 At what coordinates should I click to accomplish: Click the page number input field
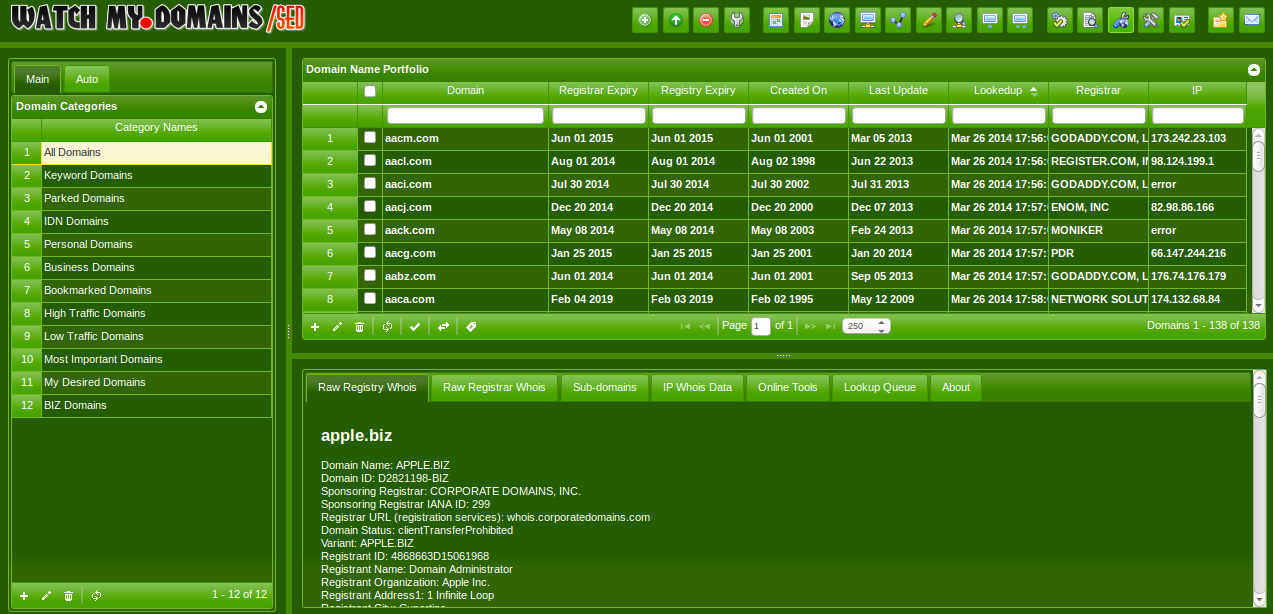761,326
